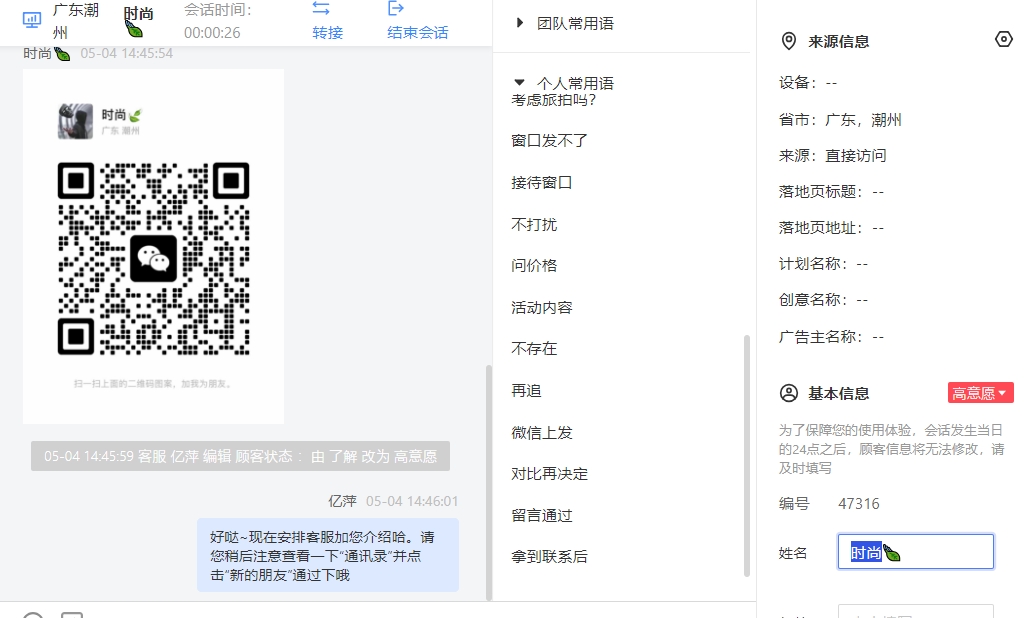The image size is (1034, 618).
Task: Click the 亿萍 reply message bubble
Action: [x=328, y=555]
